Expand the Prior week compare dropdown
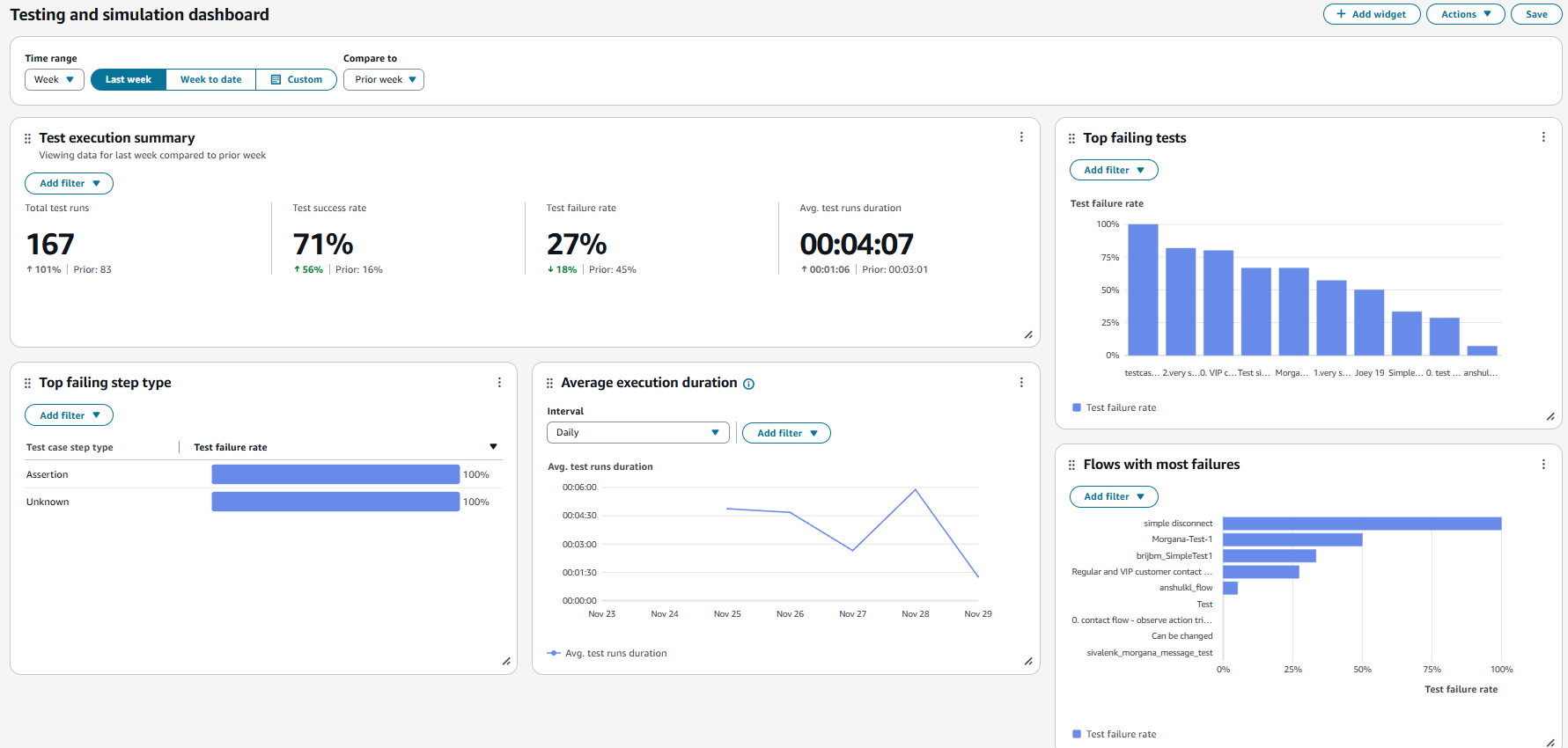This screenshot has height=748, width=1568. (x=384, y=80)
